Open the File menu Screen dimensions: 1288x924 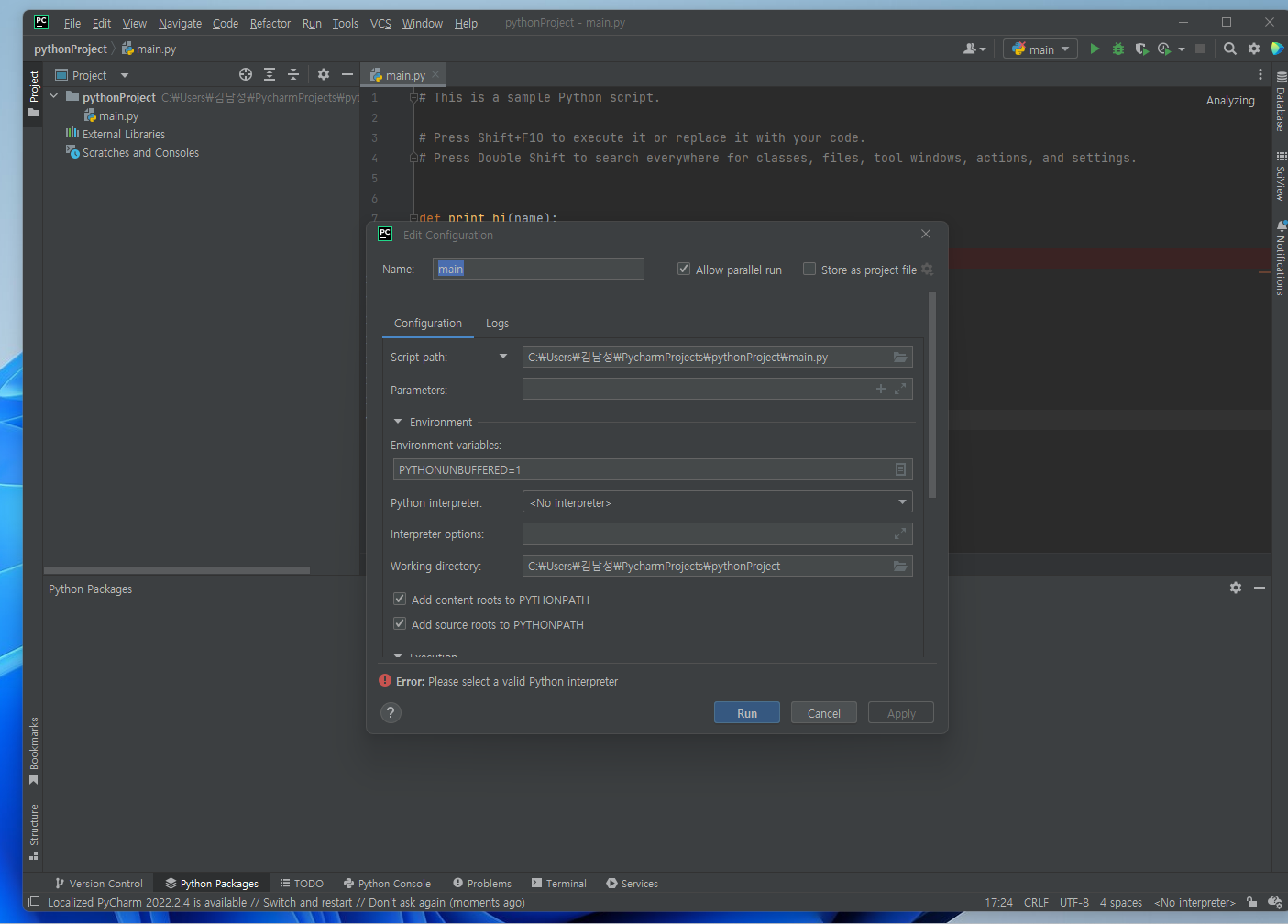click(72, 23)
